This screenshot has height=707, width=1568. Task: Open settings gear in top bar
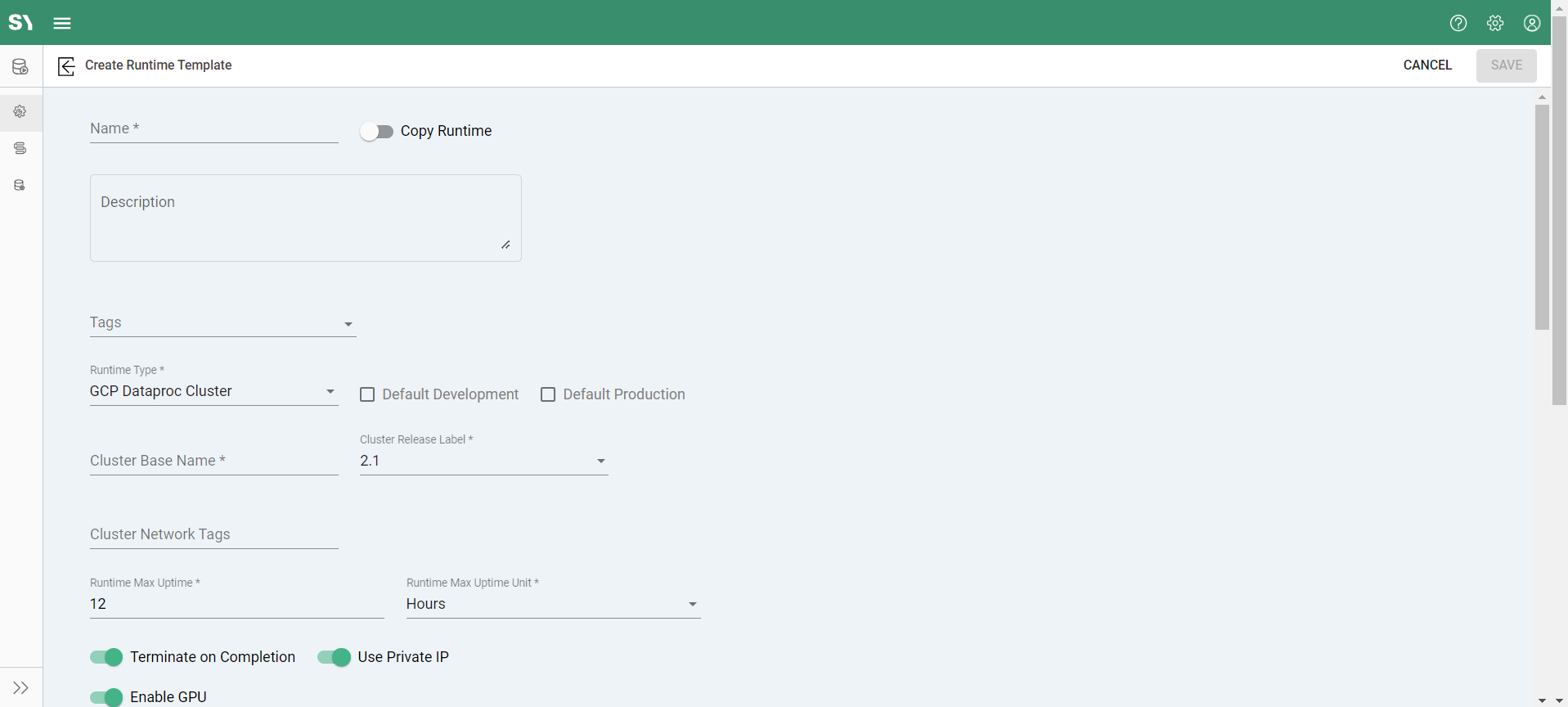[x=1494, y=23]
